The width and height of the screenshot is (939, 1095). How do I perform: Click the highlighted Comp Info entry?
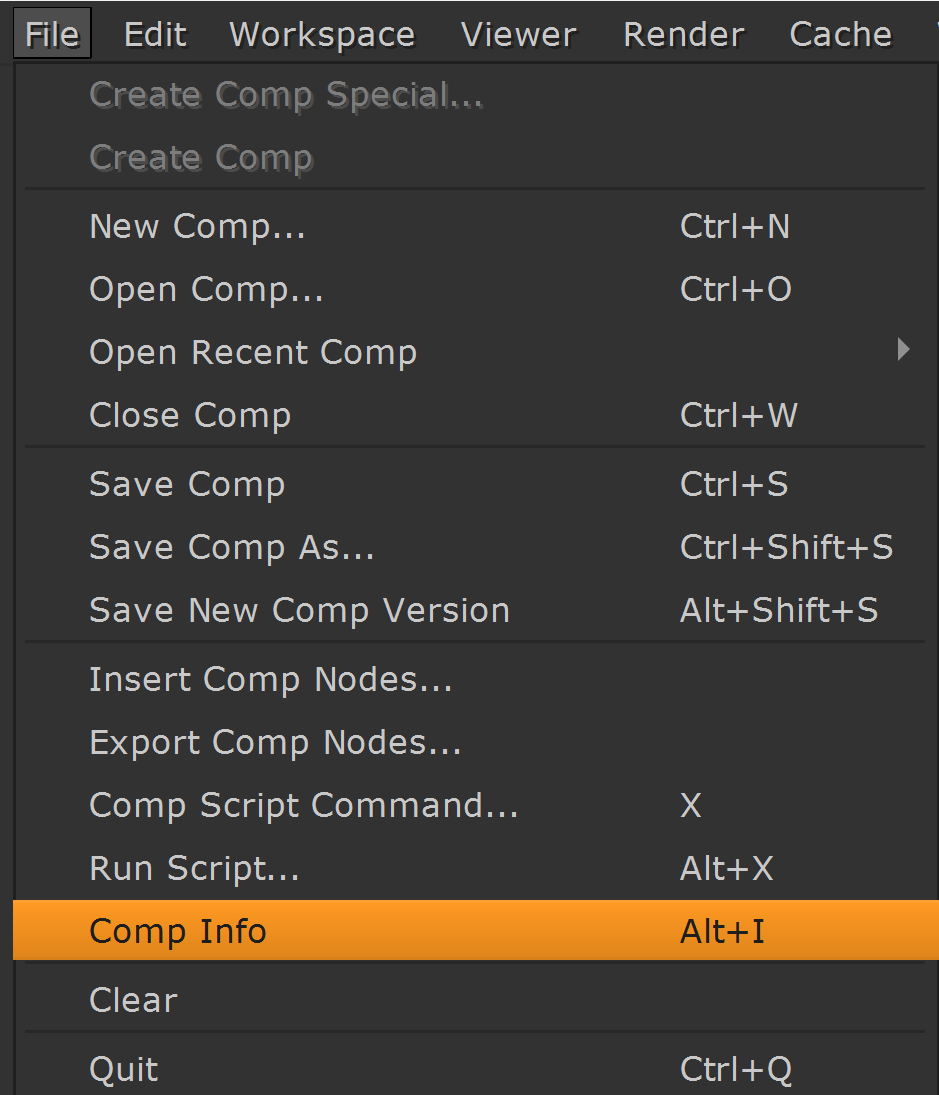(178, 932)
